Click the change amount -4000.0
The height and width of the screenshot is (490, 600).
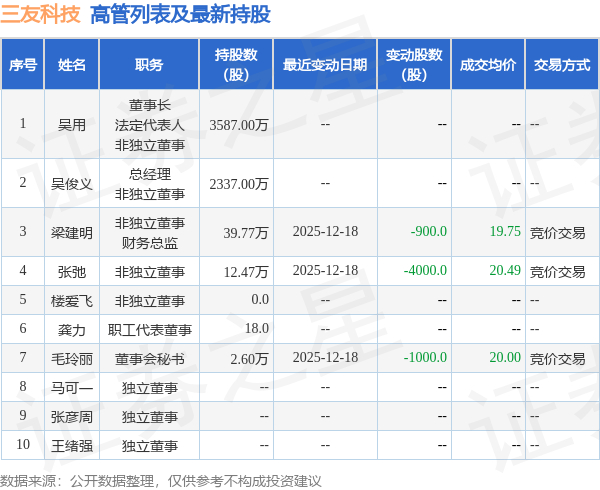click(425, 270)
